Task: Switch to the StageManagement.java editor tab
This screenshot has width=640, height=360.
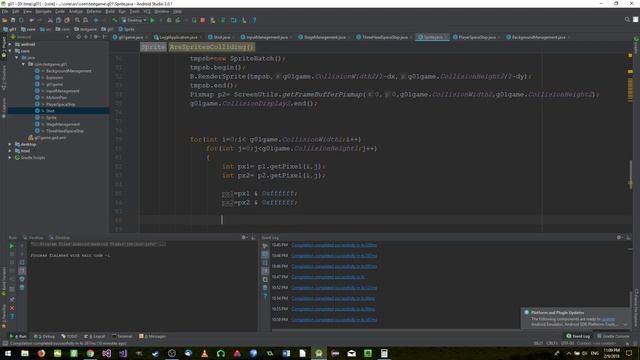Action: [323, 37]
